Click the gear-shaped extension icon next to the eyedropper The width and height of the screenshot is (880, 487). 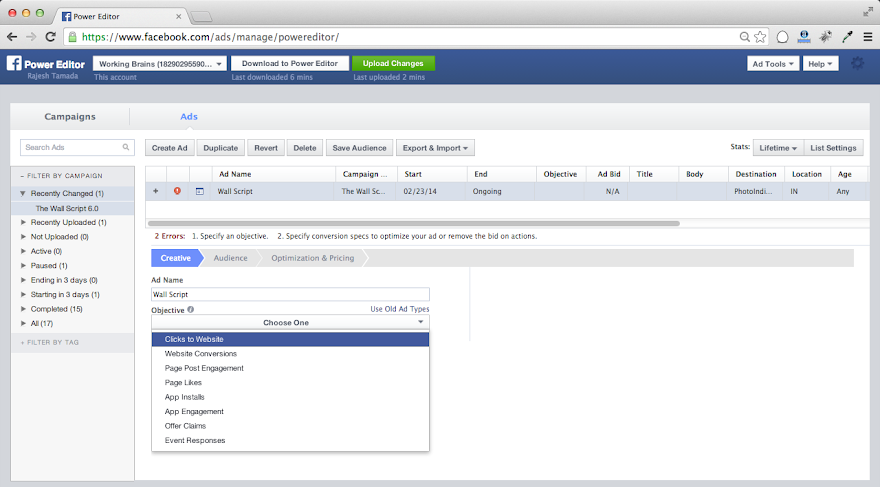(826, 37)
